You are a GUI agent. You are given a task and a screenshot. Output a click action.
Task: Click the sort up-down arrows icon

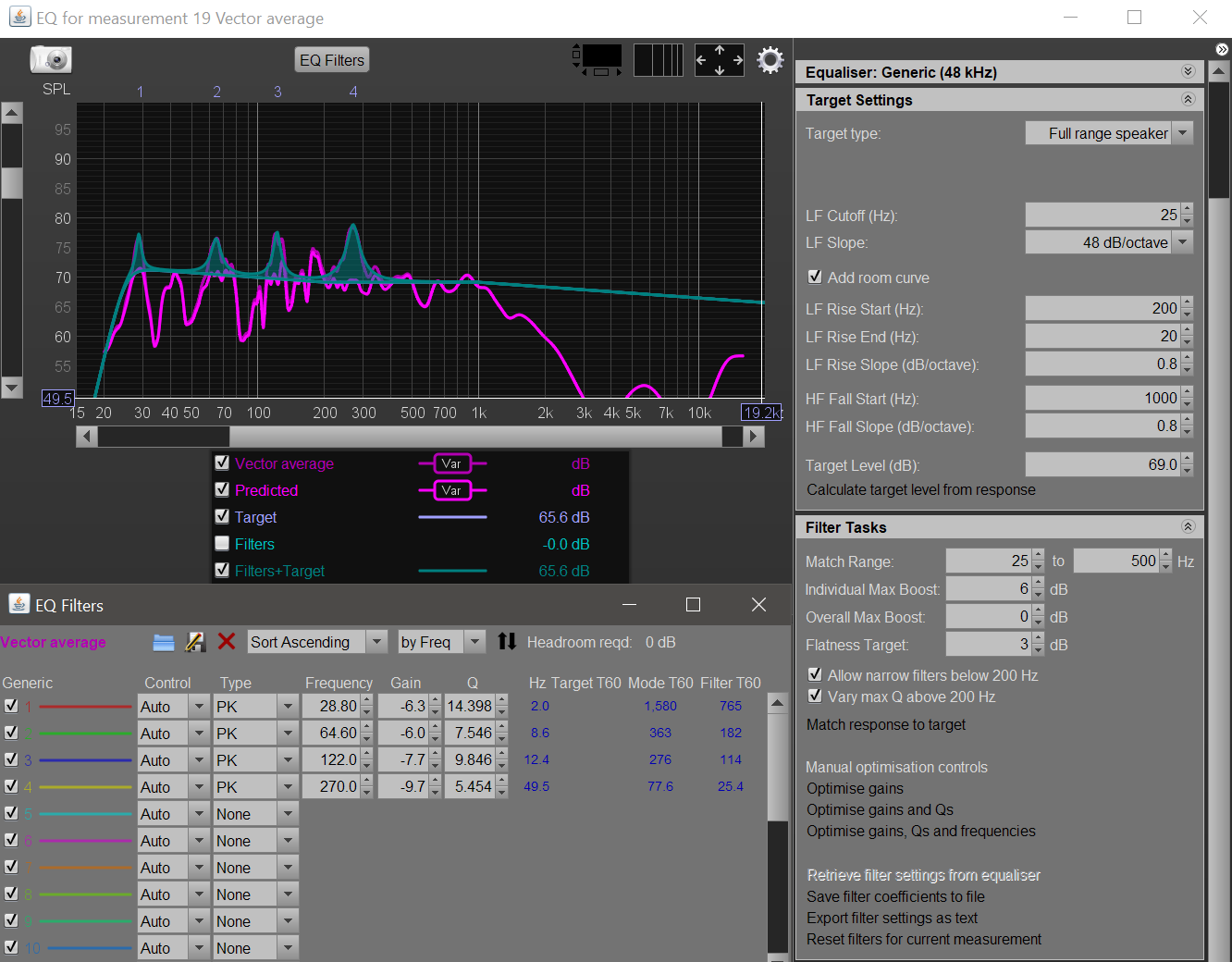point(507,641)
